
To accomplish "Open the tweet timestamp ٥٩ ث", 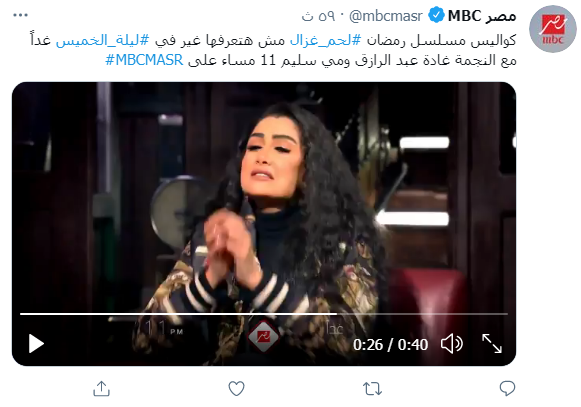I will (318, 16).
